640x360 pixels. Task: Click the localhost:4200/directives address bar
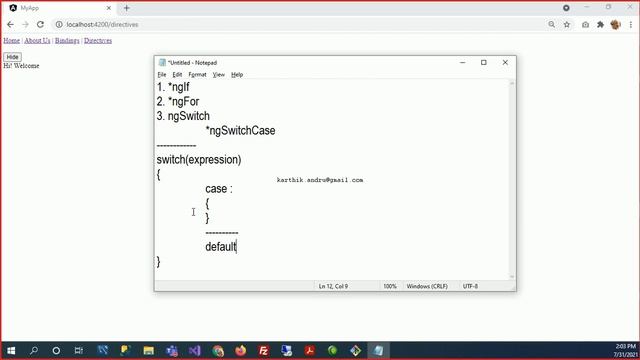(302, 24)
